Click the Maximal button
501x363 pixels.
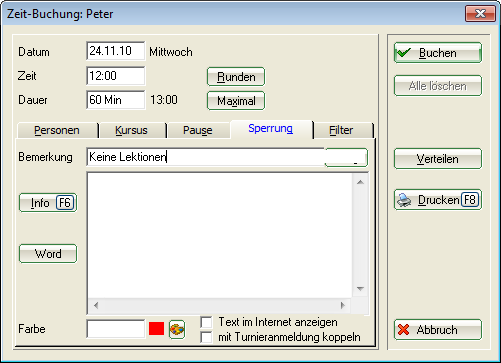236,101
